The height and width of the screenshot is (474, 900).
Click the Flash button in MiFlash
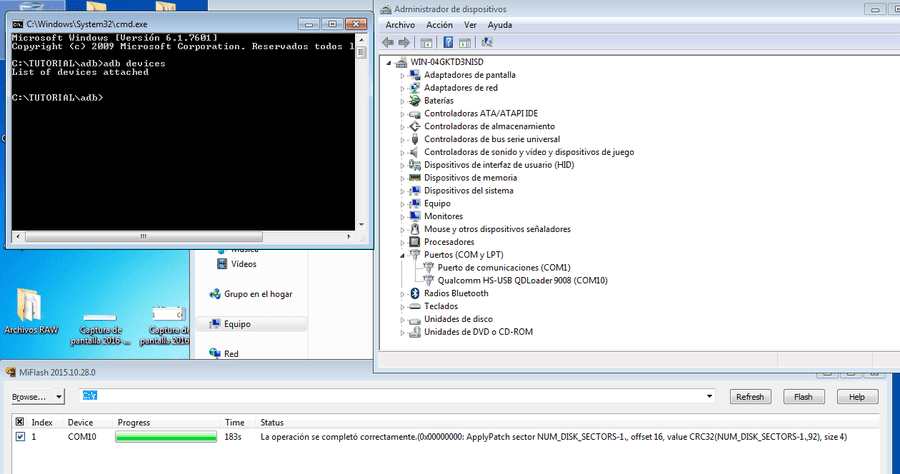pos(803,397)
